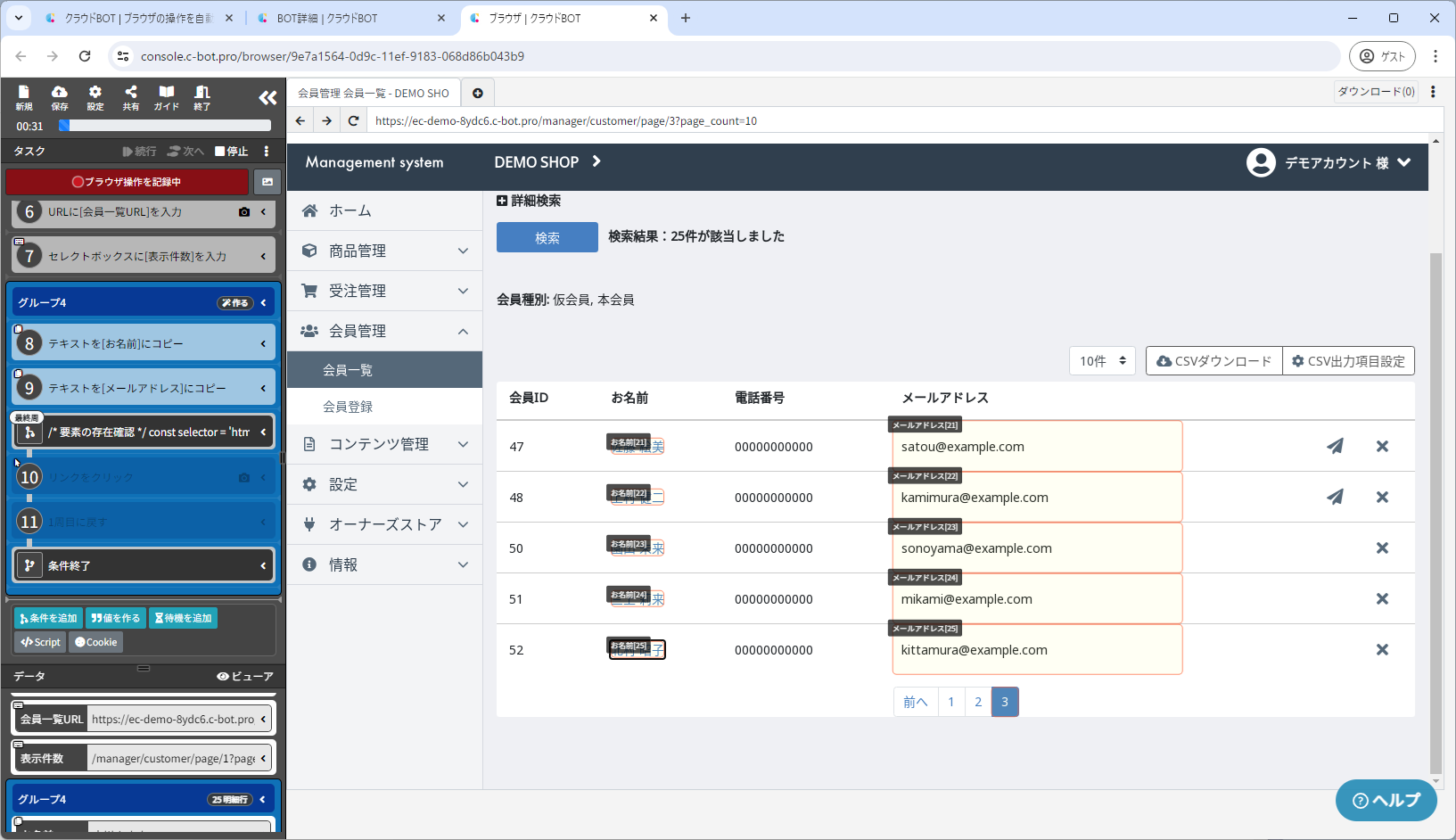Click the blue 検索 button
1456x840 pixels.
[547, 237]
